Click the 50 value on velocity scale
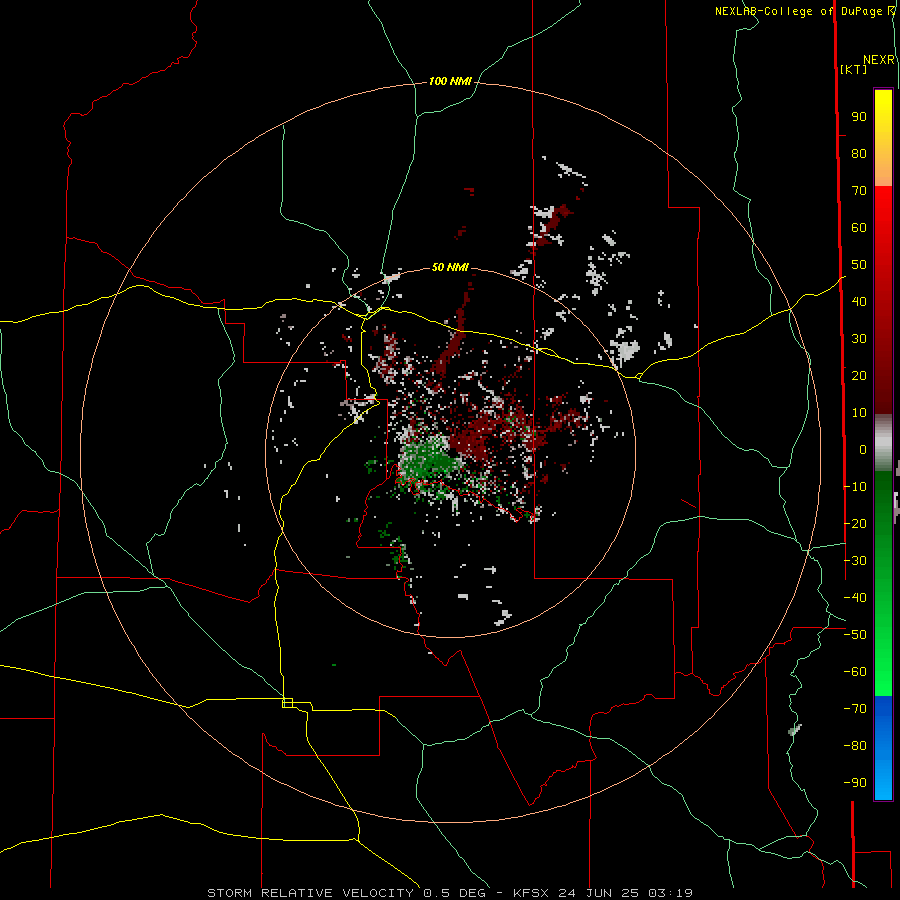This screenshot has height=900, width=900. click(859, 265)
